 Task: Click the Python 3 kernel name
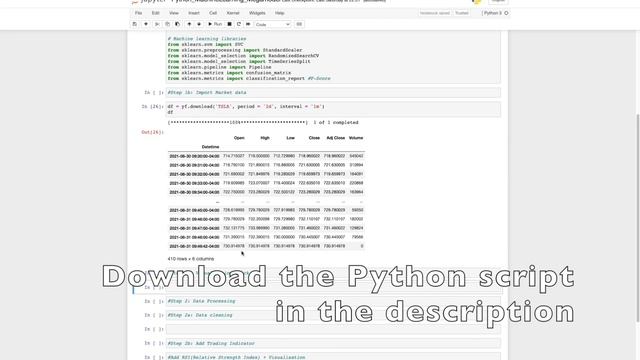(x=492, y=13)
